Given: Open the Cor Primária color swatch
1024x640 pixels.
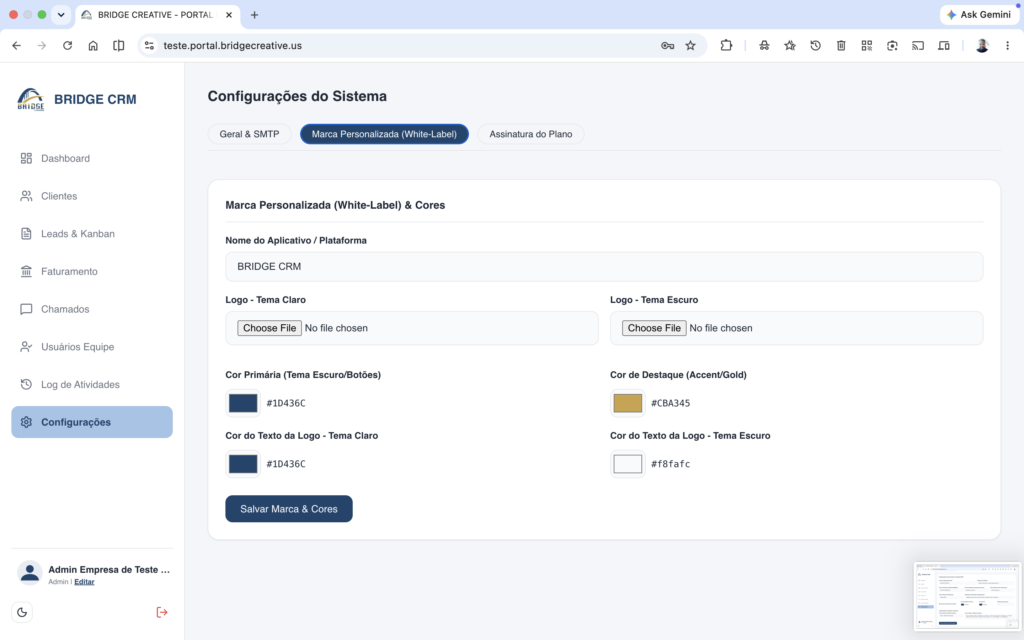Looking at the screenshot, I should tap(243, 403).
